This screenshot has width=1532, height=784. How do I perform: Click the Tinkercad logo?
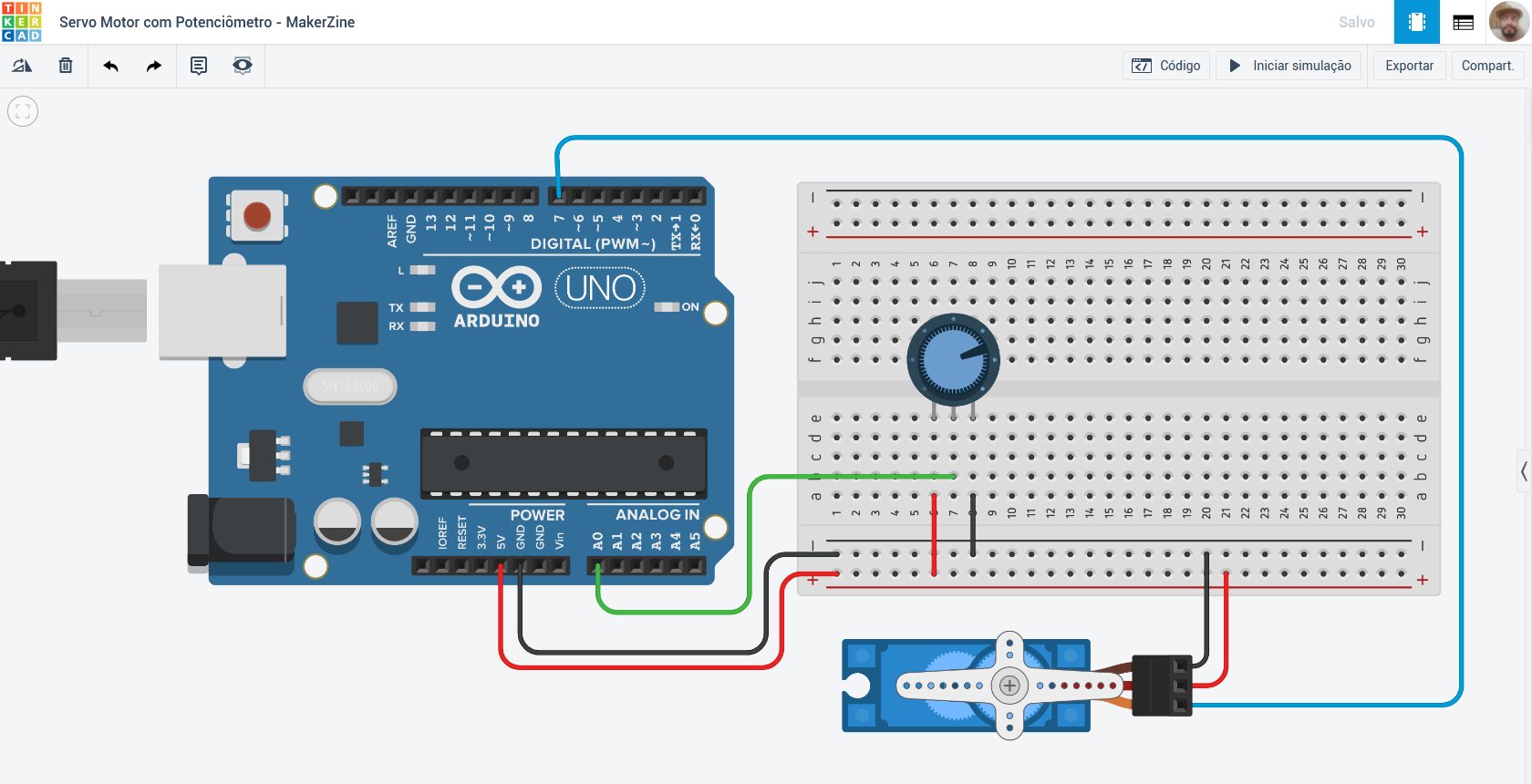[22, 22]
